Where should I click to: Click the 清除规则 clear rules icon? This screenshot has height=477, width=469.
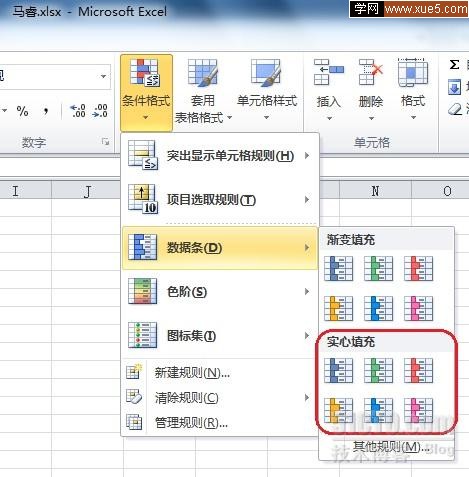point(134,397)
